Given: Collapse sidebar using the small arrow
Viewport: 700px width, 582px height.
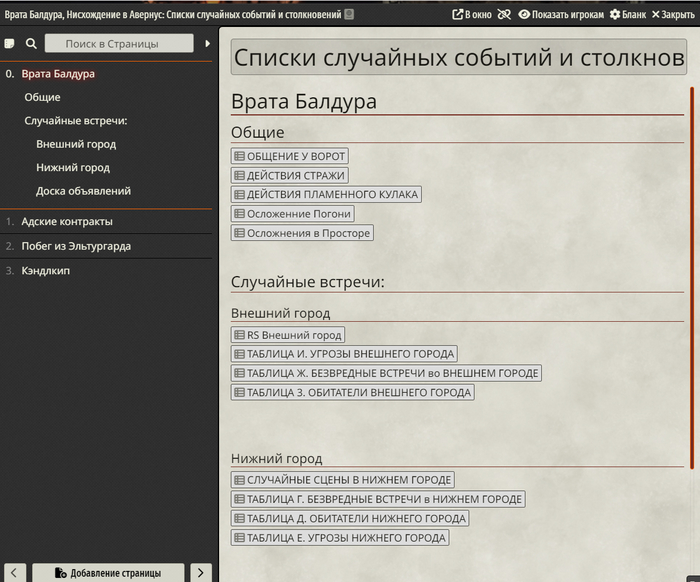Looking at the screenshot, I should pyautogui.click(x=208, y=44).
